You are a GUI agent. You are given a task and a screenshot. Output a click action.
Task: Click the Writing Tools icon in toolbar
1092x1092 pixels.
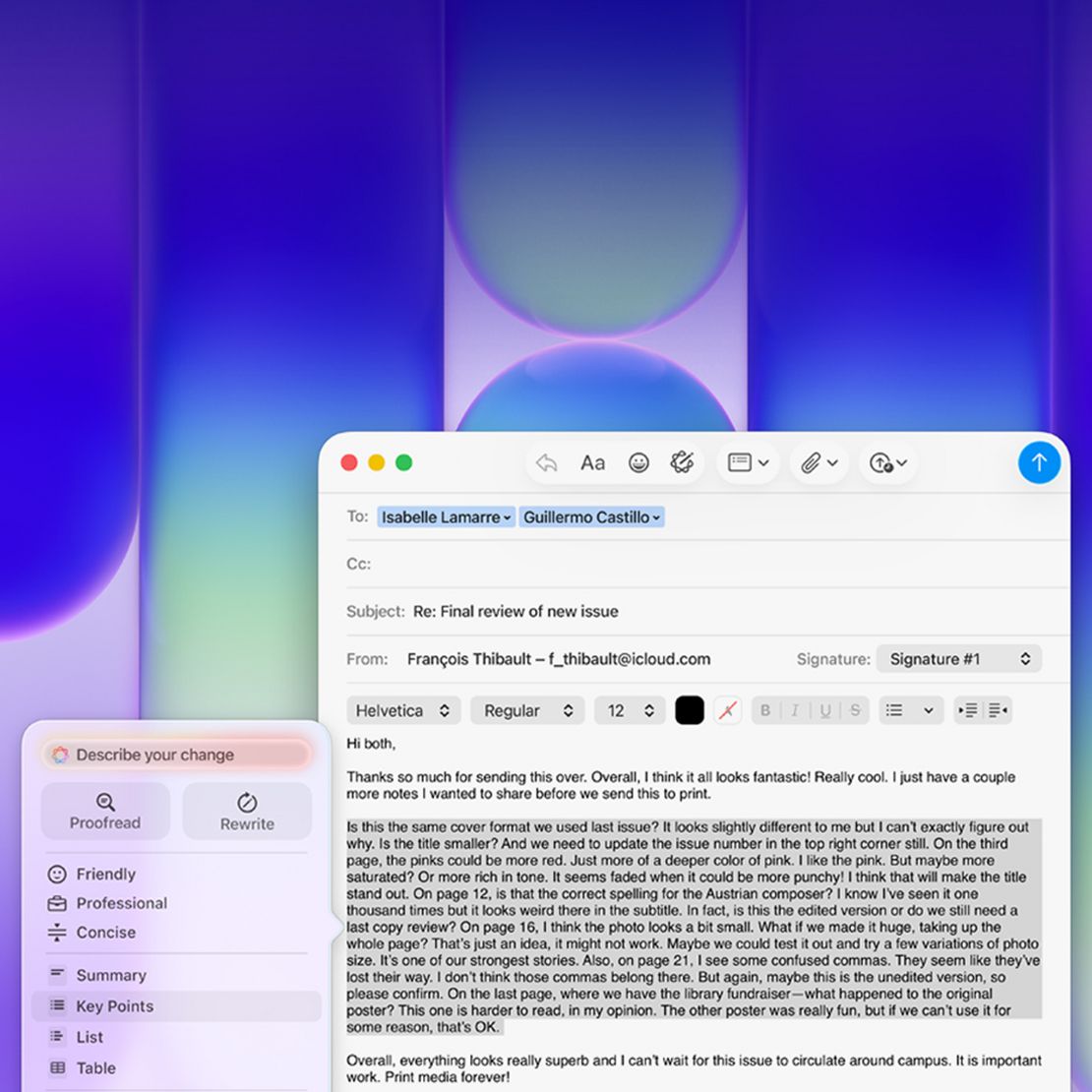[x=682, y=462]
